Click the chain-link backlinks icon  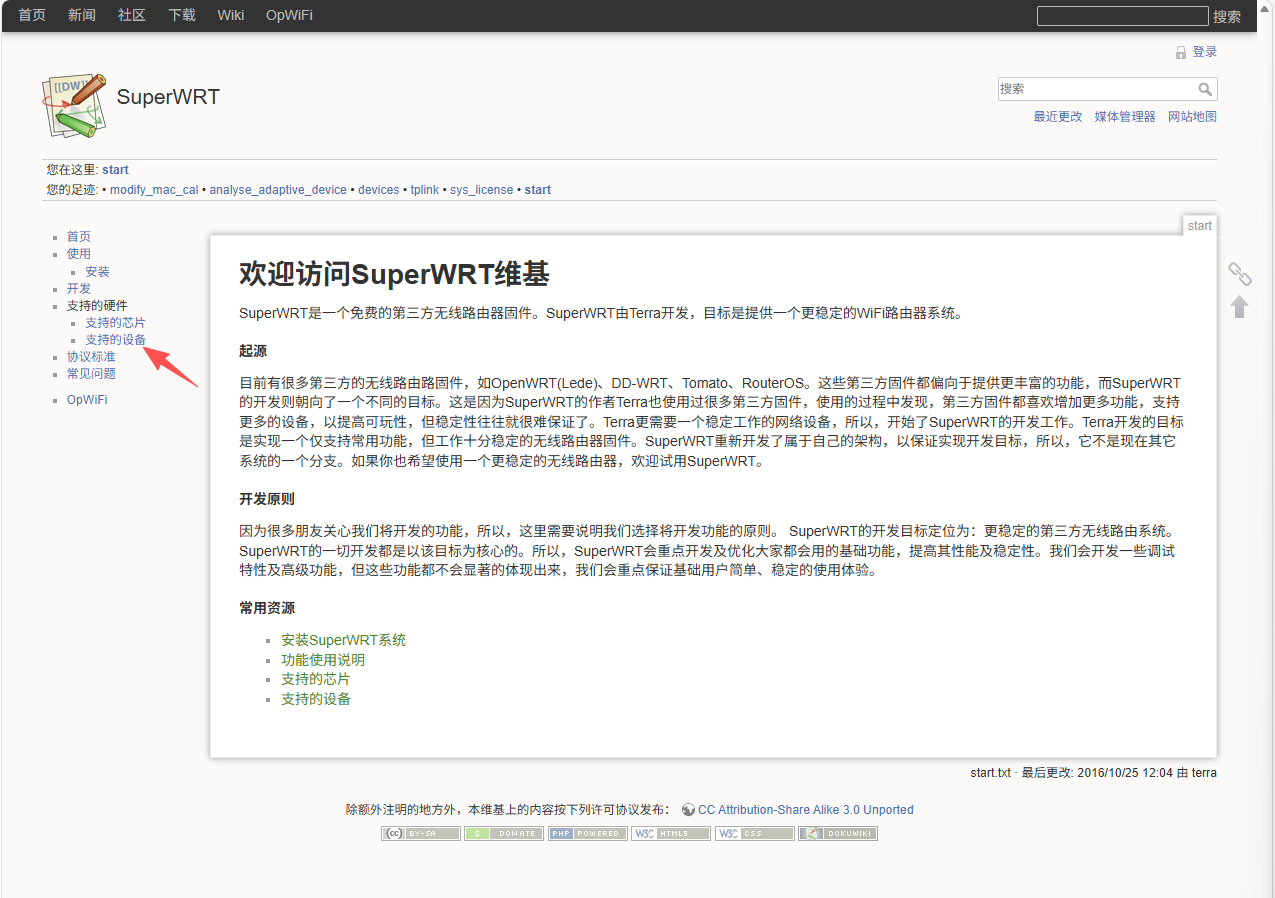click(1240, 273)
